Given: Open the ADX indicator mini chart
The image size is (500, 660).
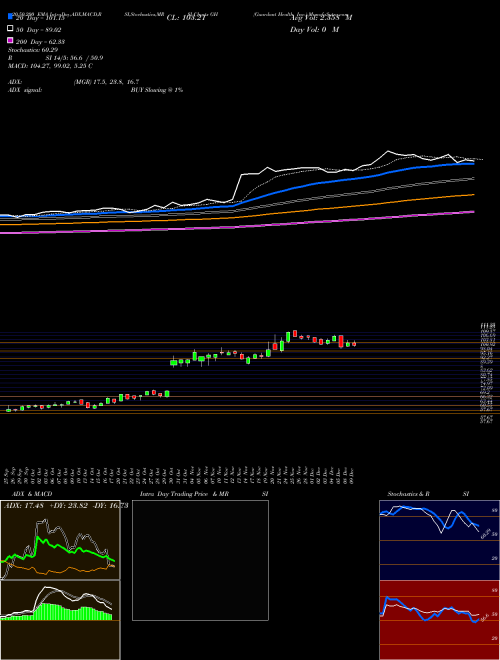Looking at the screenshot, I should [x=60, y=540].
